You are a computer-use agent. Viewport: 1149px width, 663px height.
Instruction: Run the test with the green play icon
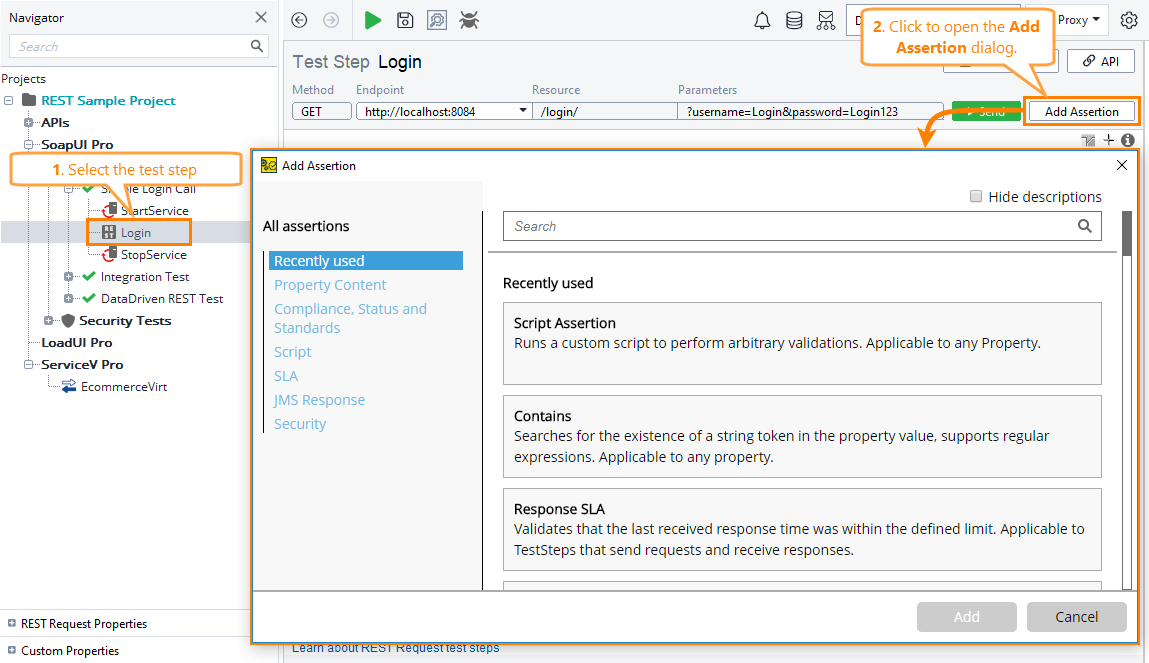[373, 21]
